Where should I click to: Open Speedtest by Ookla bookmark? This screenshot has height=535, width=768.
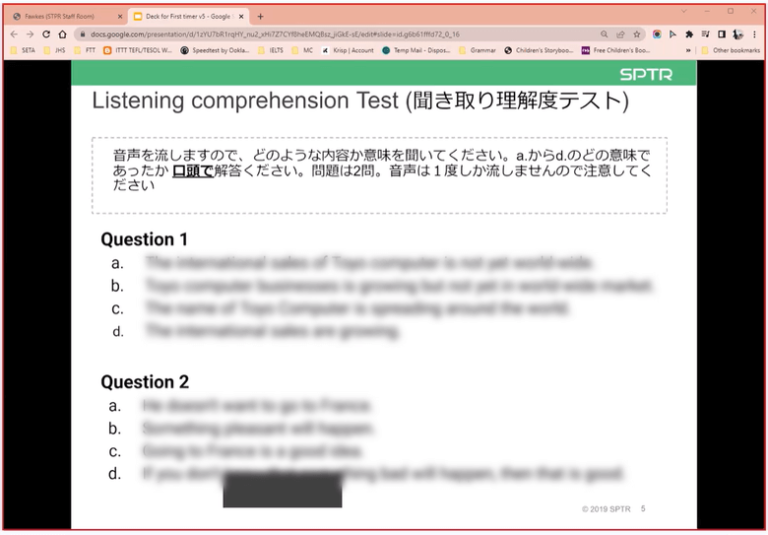pyautogui.click(x=215, y=50)
